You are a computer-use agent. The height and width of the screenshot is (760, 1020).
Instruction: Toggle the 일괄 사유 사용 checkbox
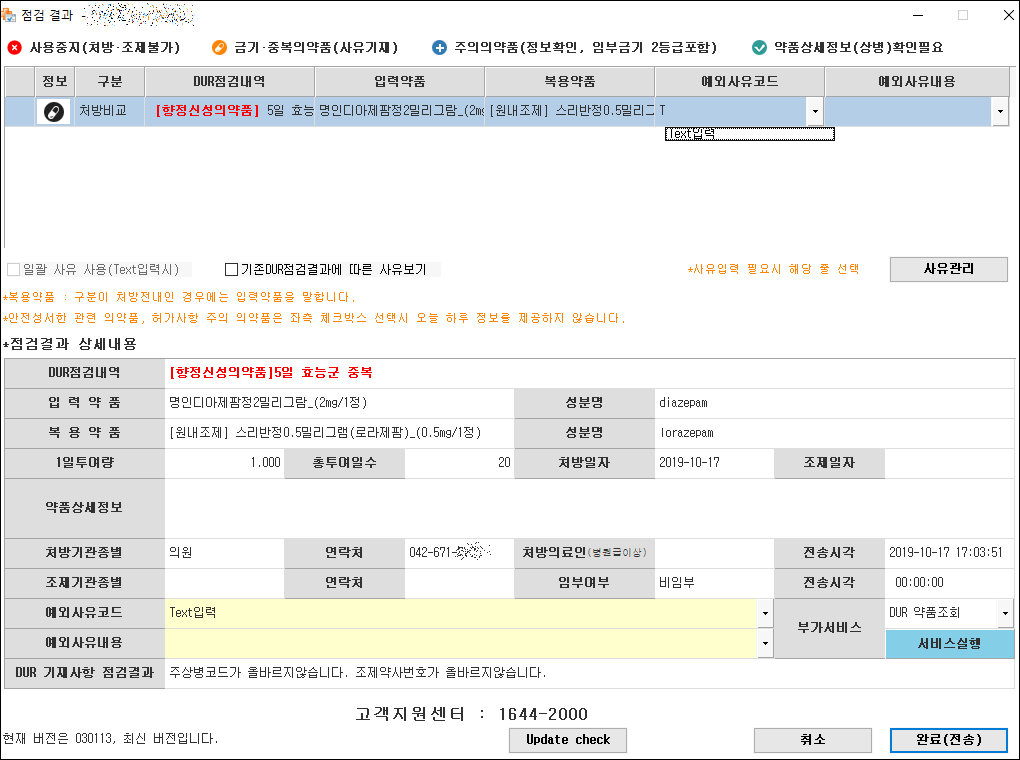coord(13,269)
